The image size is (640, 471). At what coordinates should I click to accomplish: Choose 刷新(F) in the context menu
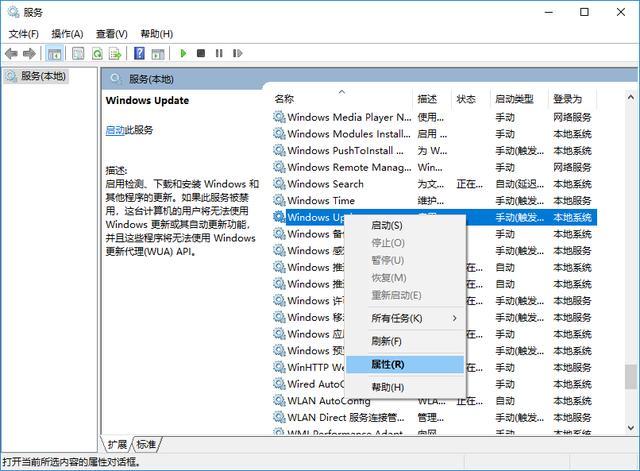click(404, 341)
